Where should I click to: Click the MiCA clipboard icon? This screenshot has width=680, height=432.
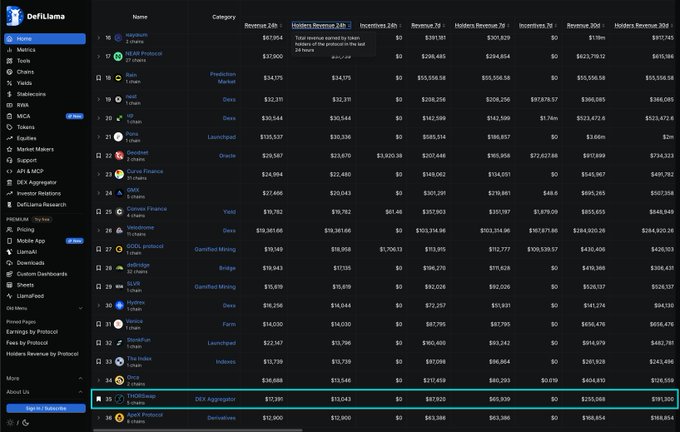pyautogui.click(x=10, y=116)
